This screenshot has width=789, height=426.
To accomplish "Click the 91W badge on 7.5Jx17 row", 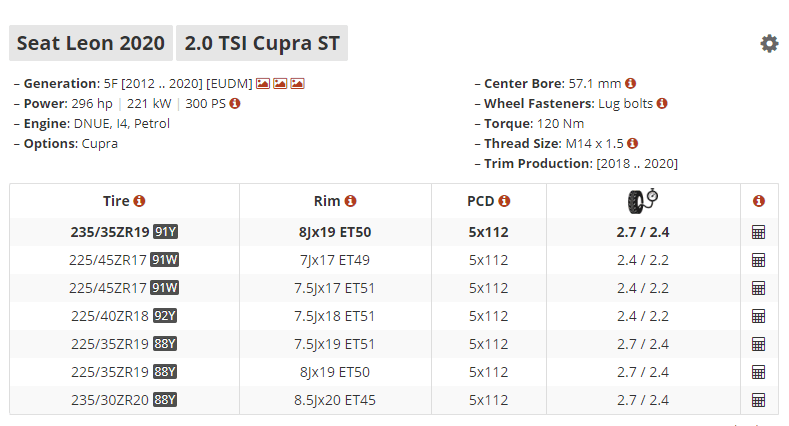I will [x=165, y=288].
